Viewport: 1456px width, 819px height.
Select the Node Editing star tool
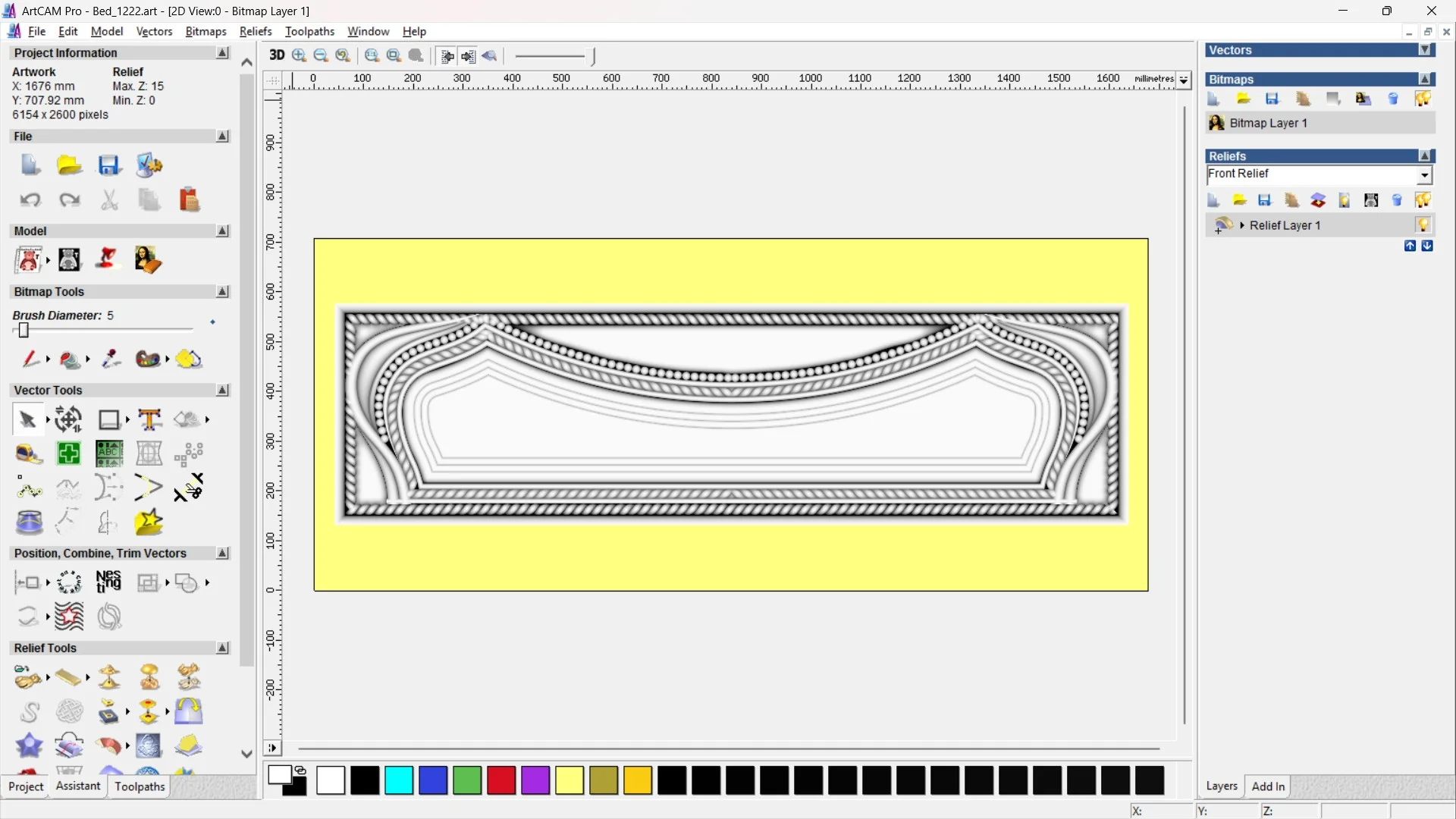(149, 522)
